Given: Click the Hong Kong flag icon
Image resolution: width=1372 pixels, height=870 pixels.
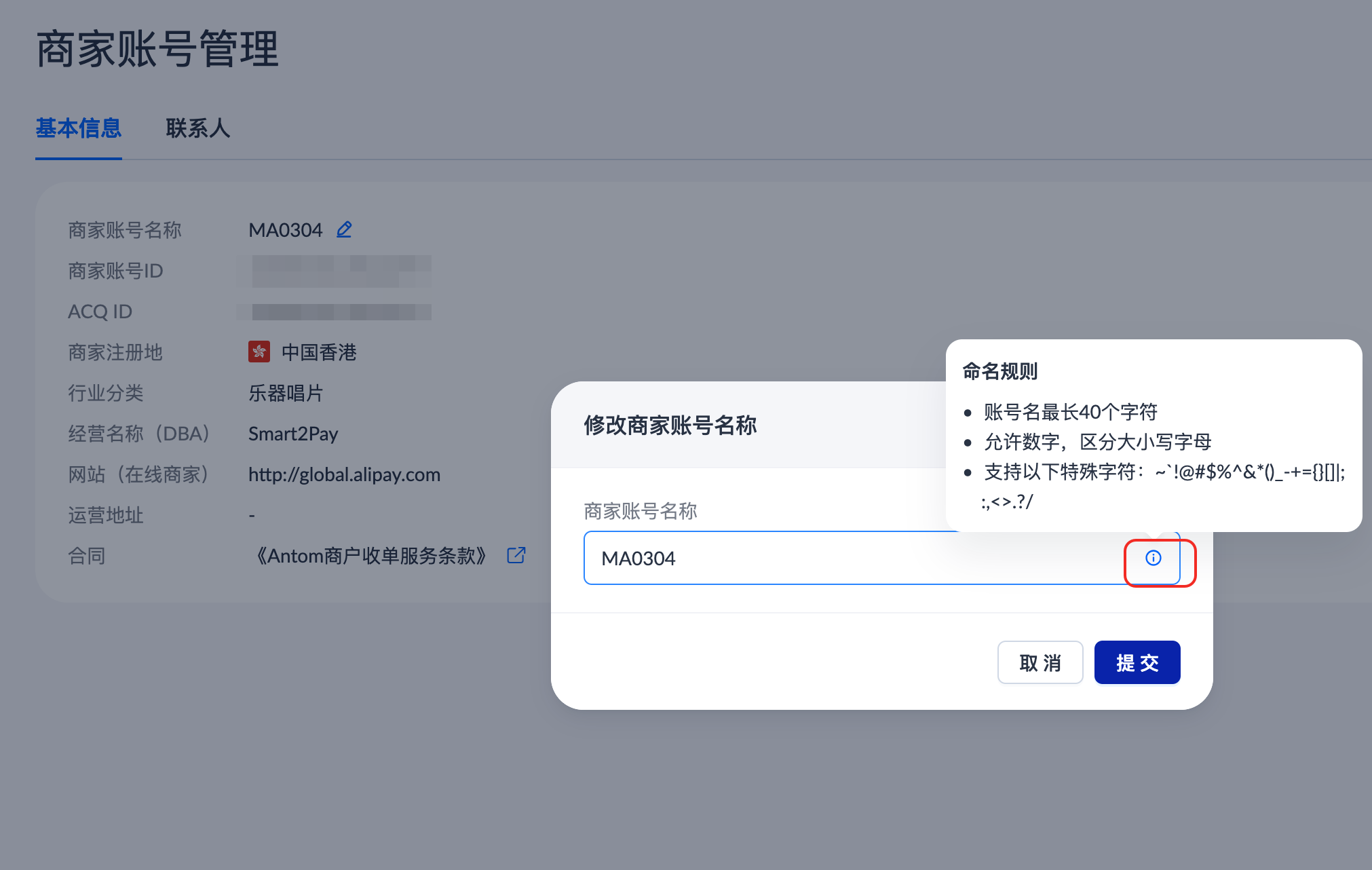Looking at the screenshot, I should (x=259, y=352).
